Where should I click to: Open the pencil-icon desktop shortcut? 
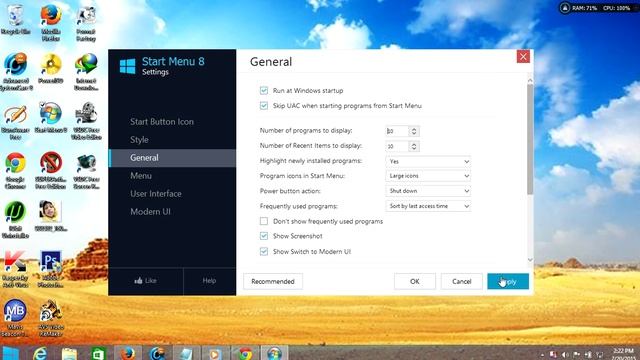[x=16, y=122]
